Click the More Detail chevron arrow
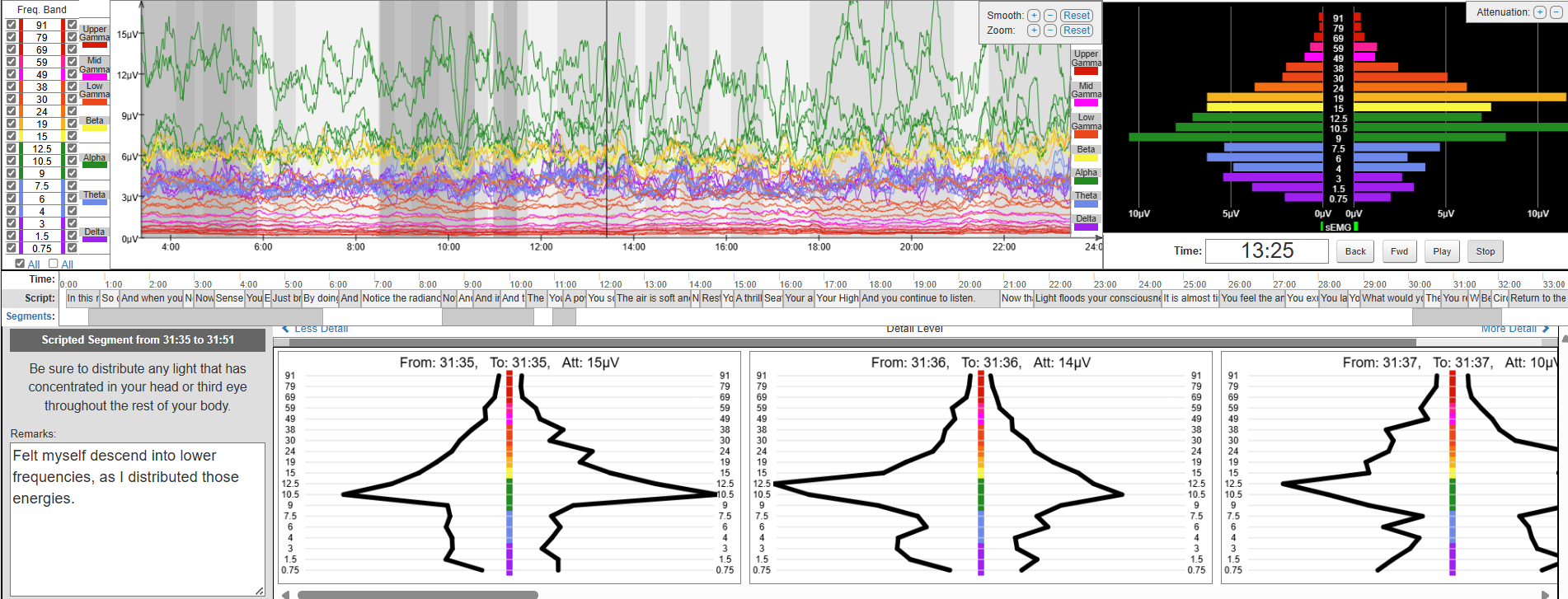Image resolution: width=1568 pixels, height=599 pixels. [1545, 329]
